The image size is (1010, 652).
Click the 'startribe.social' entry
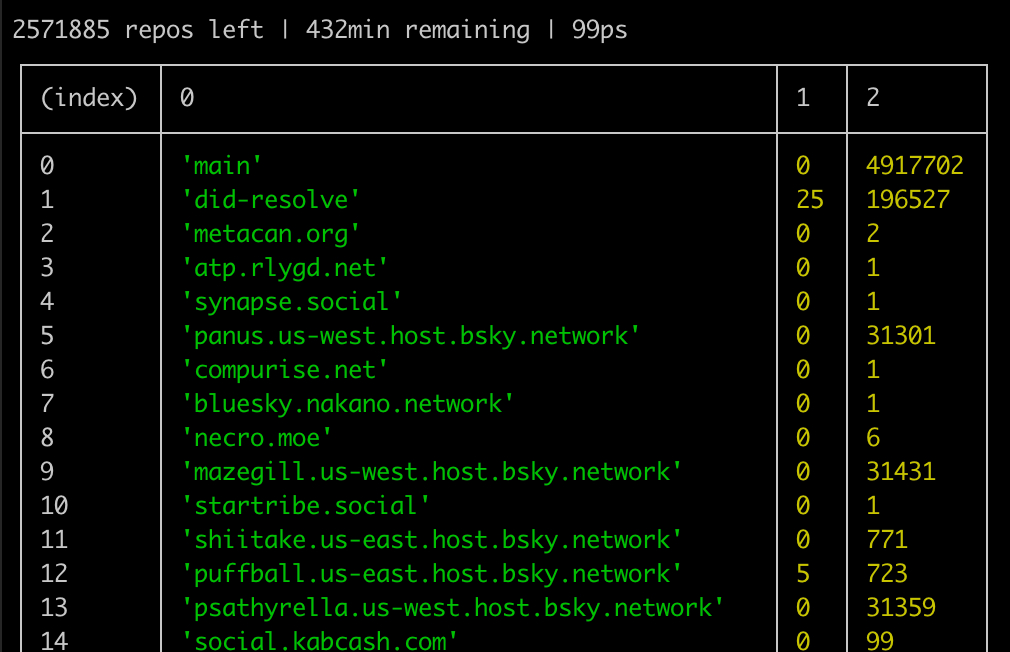coord(305,506)
